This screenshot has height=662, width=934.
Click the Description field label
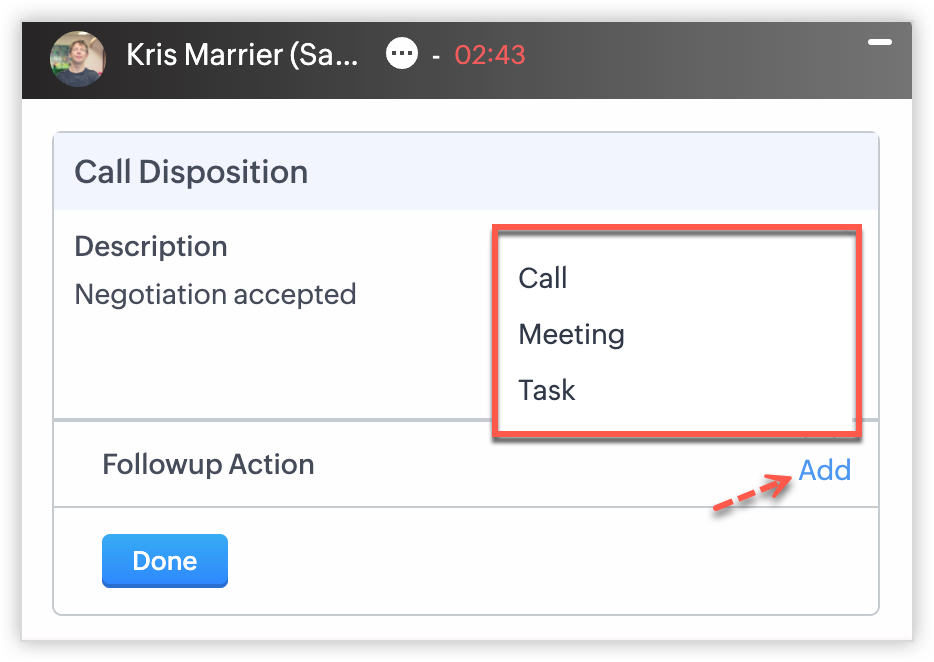pyautogui.click(x=151, y=246)
